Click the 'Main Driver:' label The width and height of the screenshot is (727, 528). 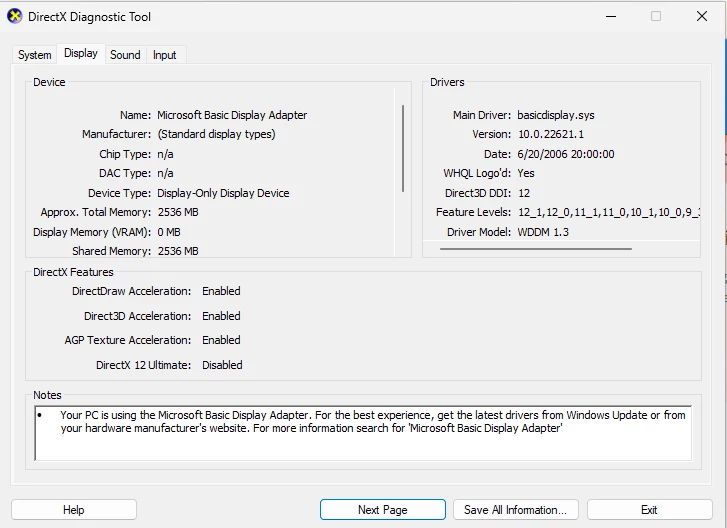[482, 115]
